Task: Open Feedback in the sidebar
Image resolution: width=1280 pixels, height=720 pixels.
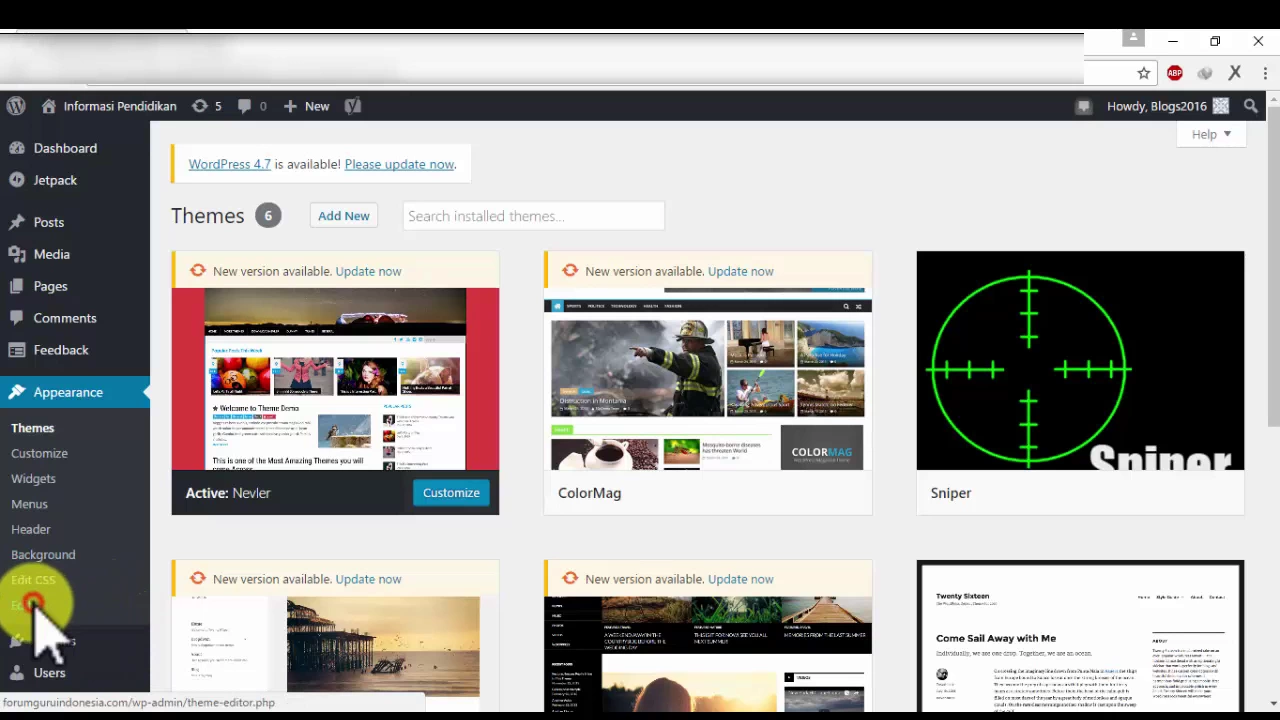Action: tap(61, 350)
